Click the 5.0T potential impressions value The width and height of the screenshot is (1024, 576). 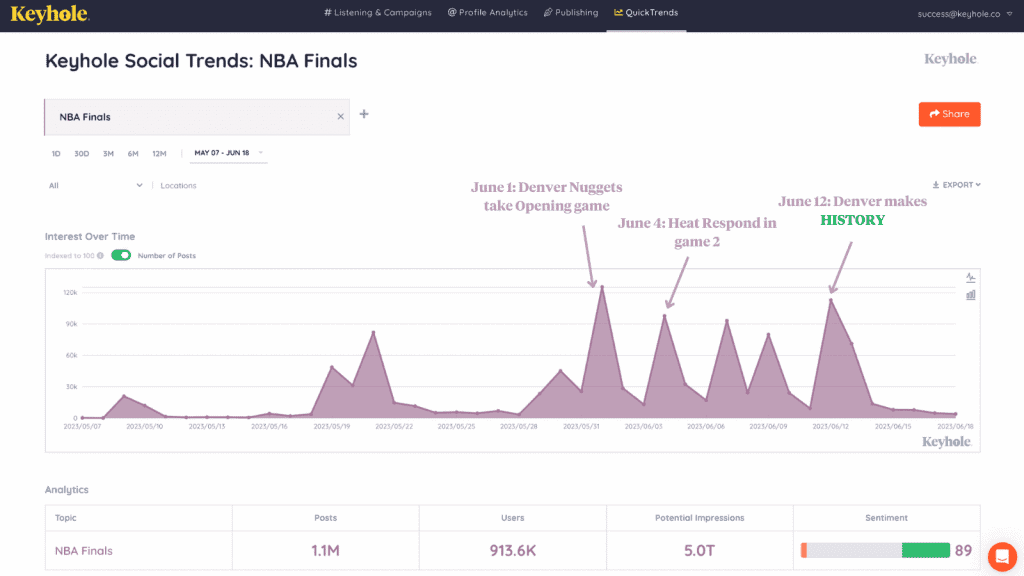699,551
